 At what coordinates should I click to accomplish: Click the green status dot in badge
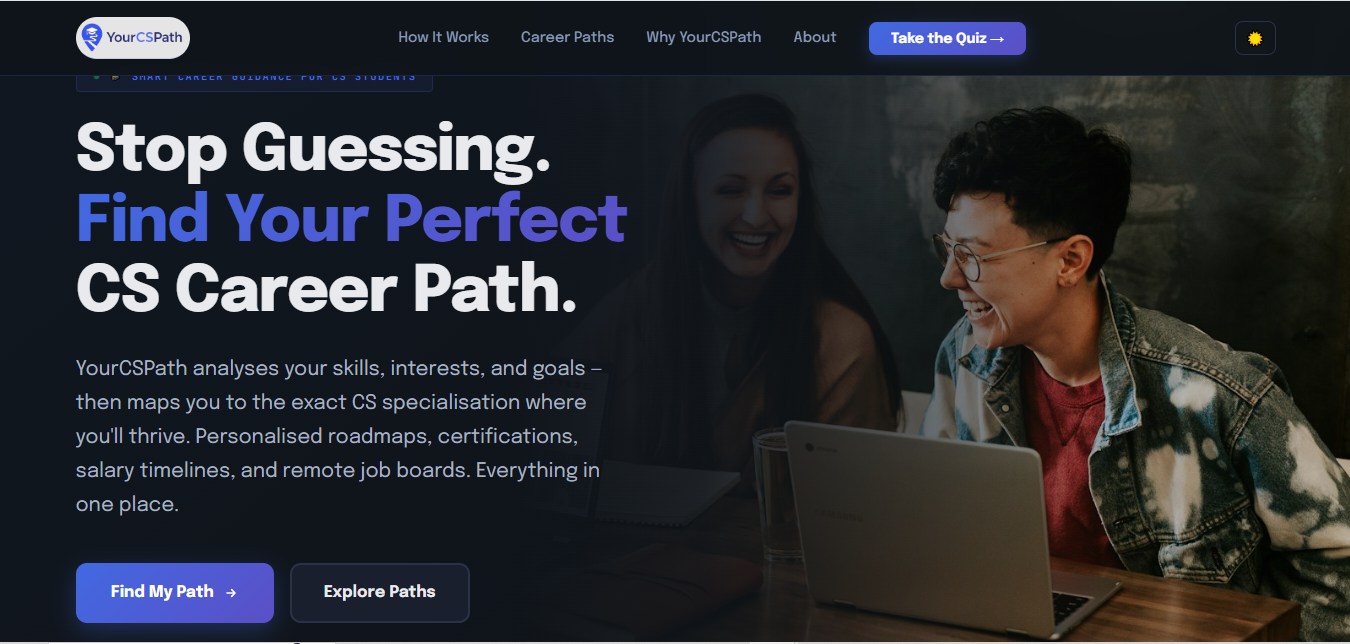coord(96,76)
